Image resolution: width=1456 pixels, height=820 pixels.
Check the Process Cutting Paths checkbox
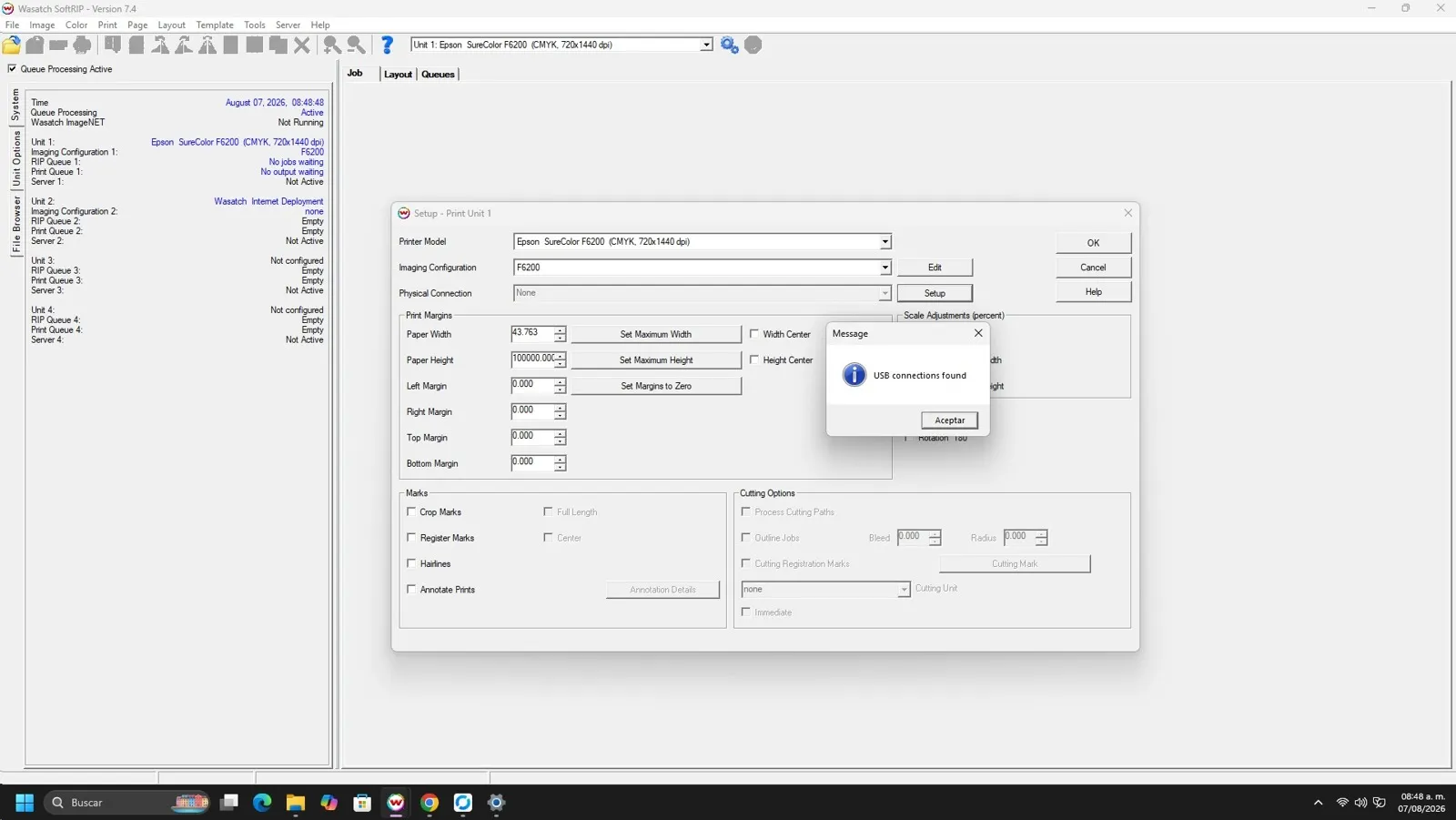tap(746, 511)
